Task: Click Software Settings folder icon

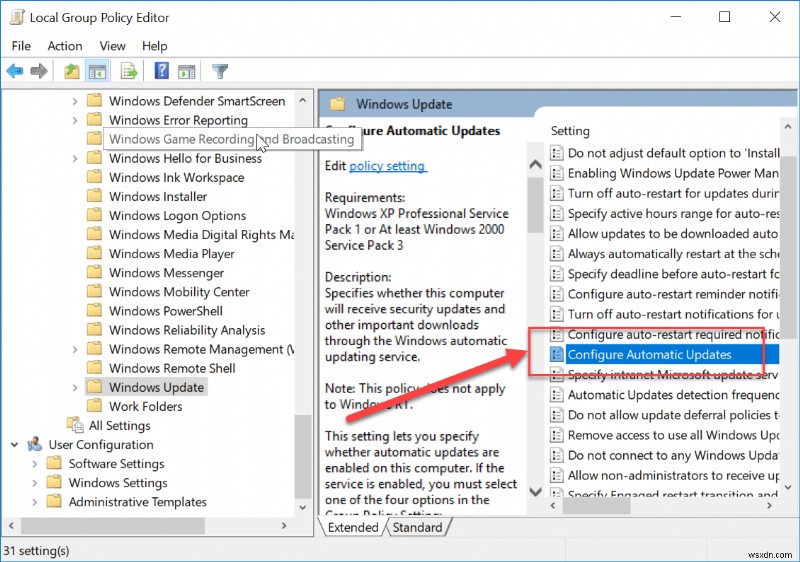Action: (x=54, y=463)
